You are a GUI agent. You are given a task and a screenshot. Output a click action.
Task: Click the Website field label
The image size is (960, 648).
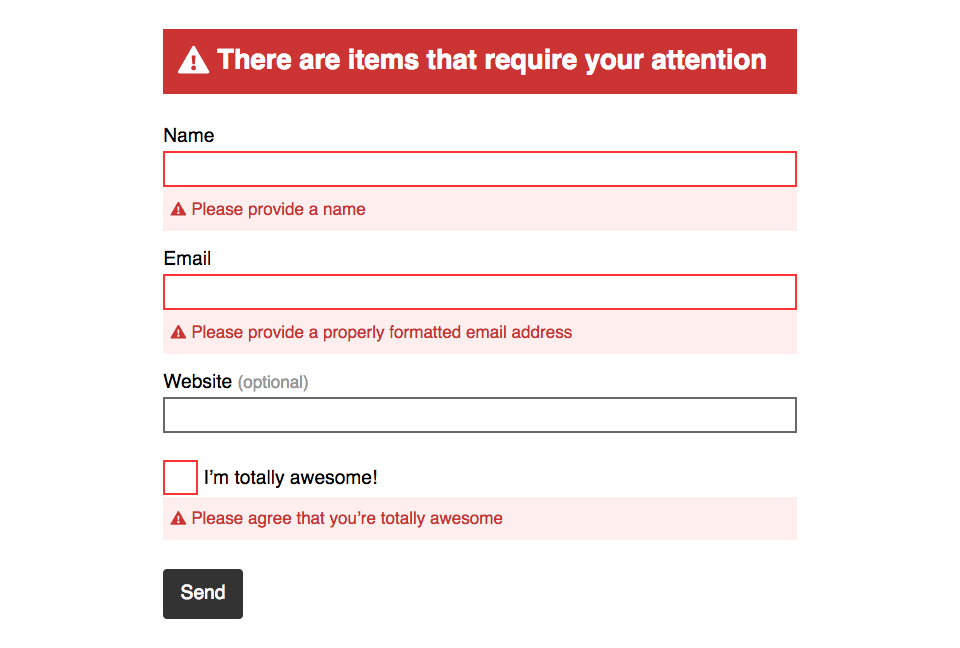pyautogui.click(x=198, y=381)
